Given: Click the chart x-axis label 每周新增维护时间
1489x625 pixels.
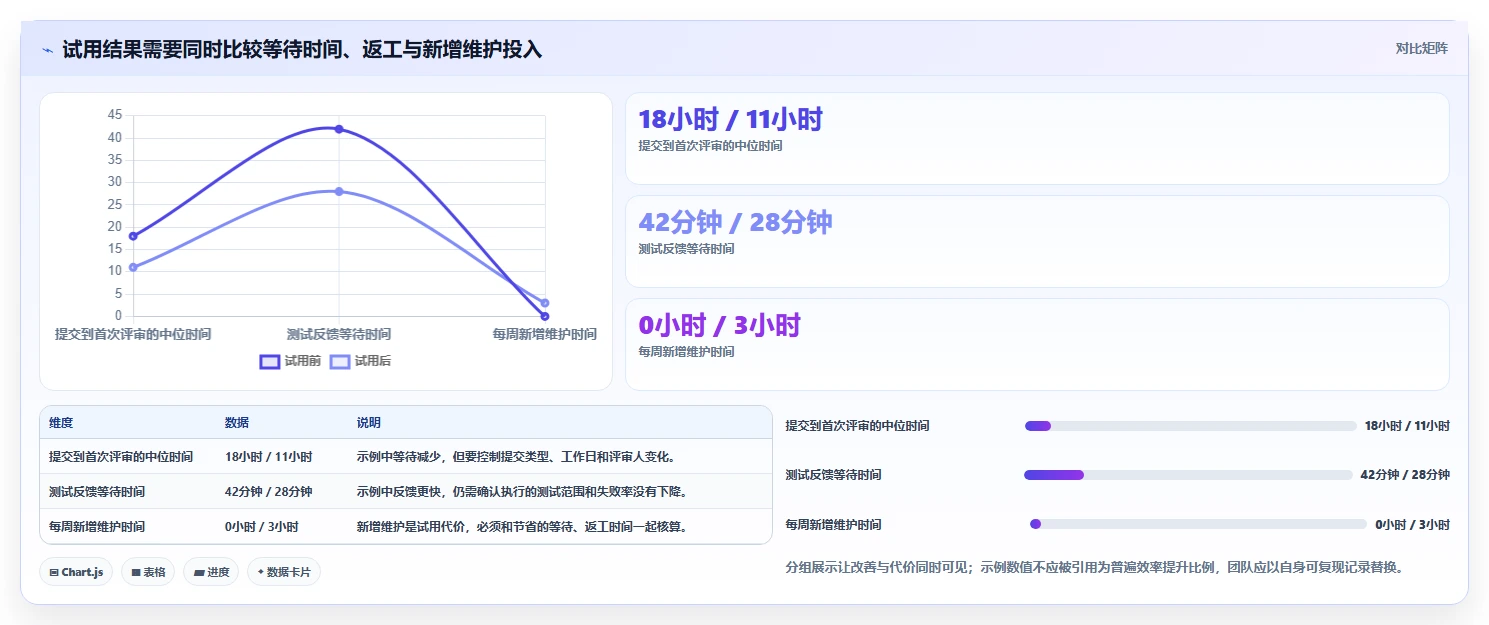Looking at the screenshot, I should click(x=545, y=334).
